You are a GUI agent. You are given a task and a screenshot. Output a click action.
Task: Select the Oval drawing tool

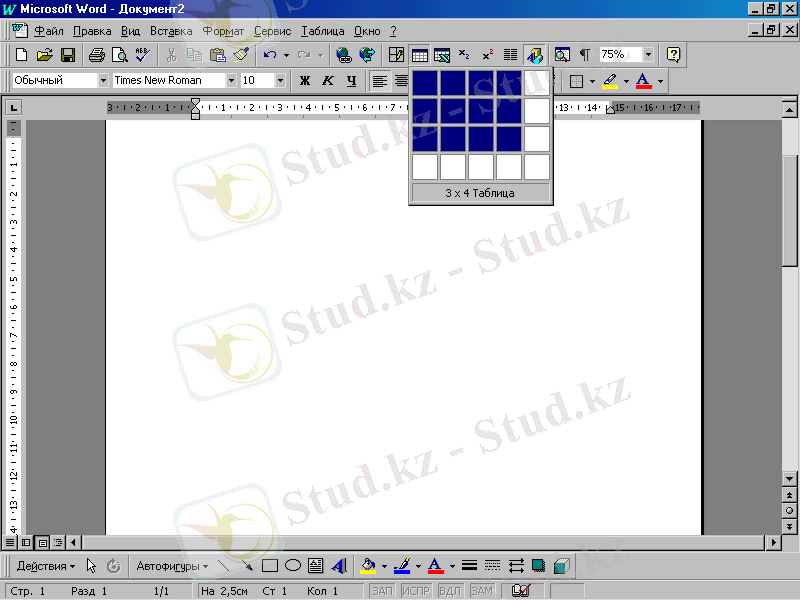[292, 566]
